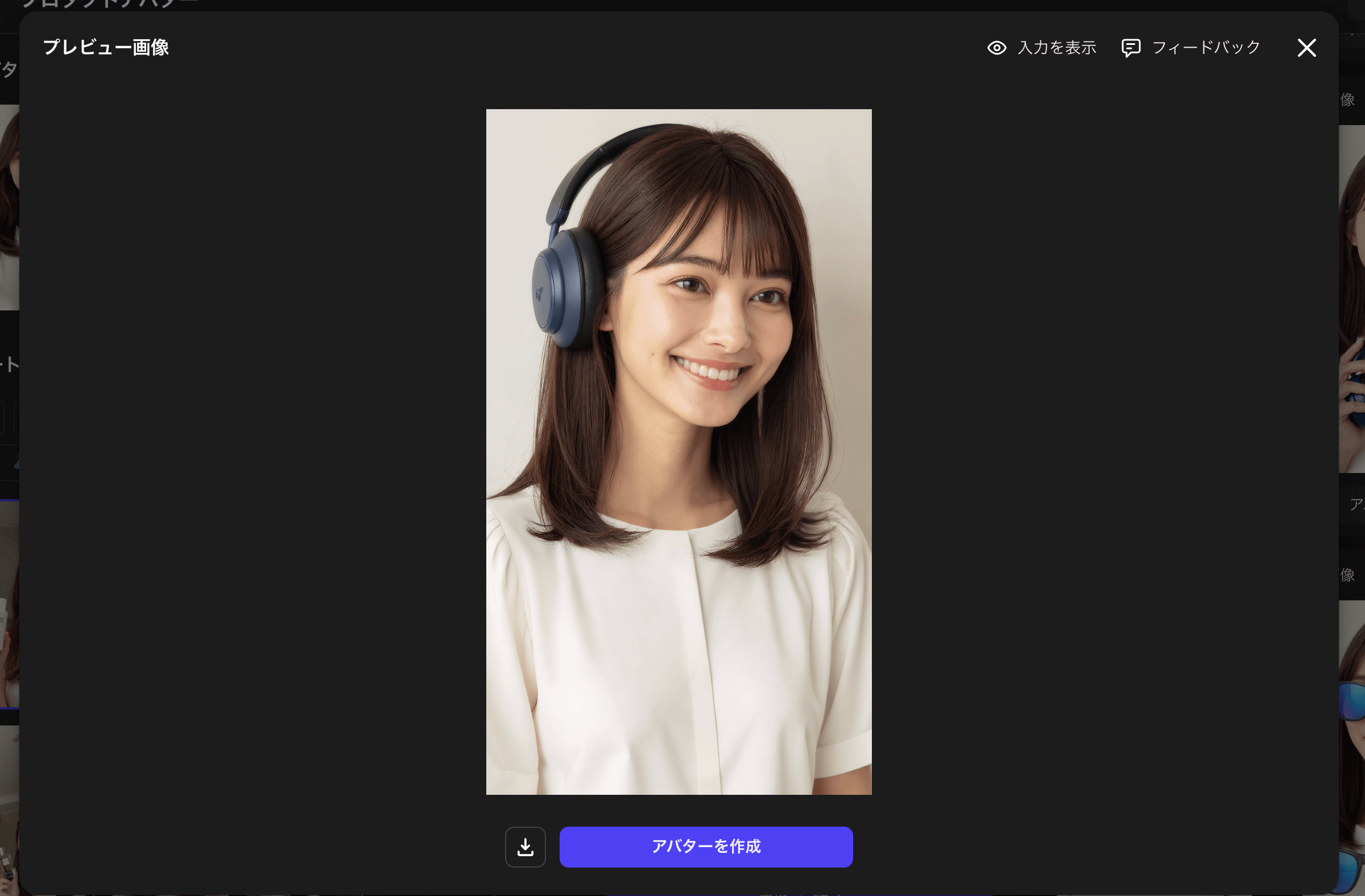Click the large preview image of the smiling woman
Image resolution: width=1365 pixels, height=896 pixels.
click(x=679, y=453)
